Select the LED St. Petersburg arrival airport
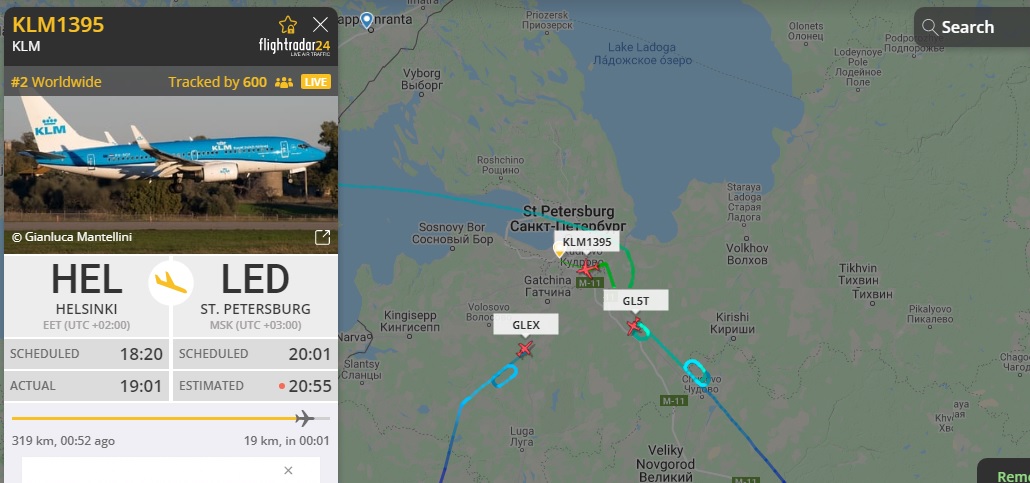The image size is (1030, 483). 256,296
